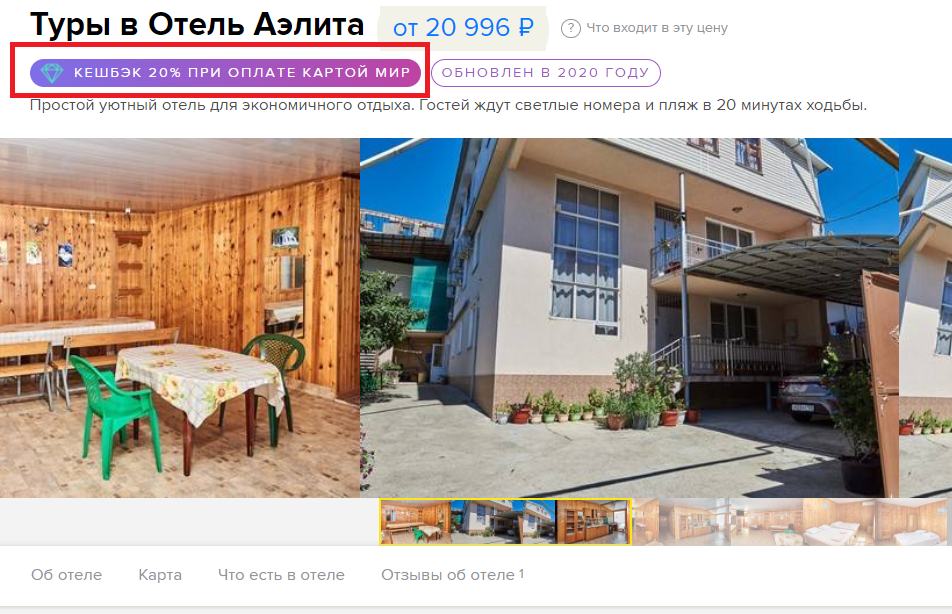Select the dining room thumbnail with green chair
952x614 pixels.
pyautogui.click(x=416, y=522)
